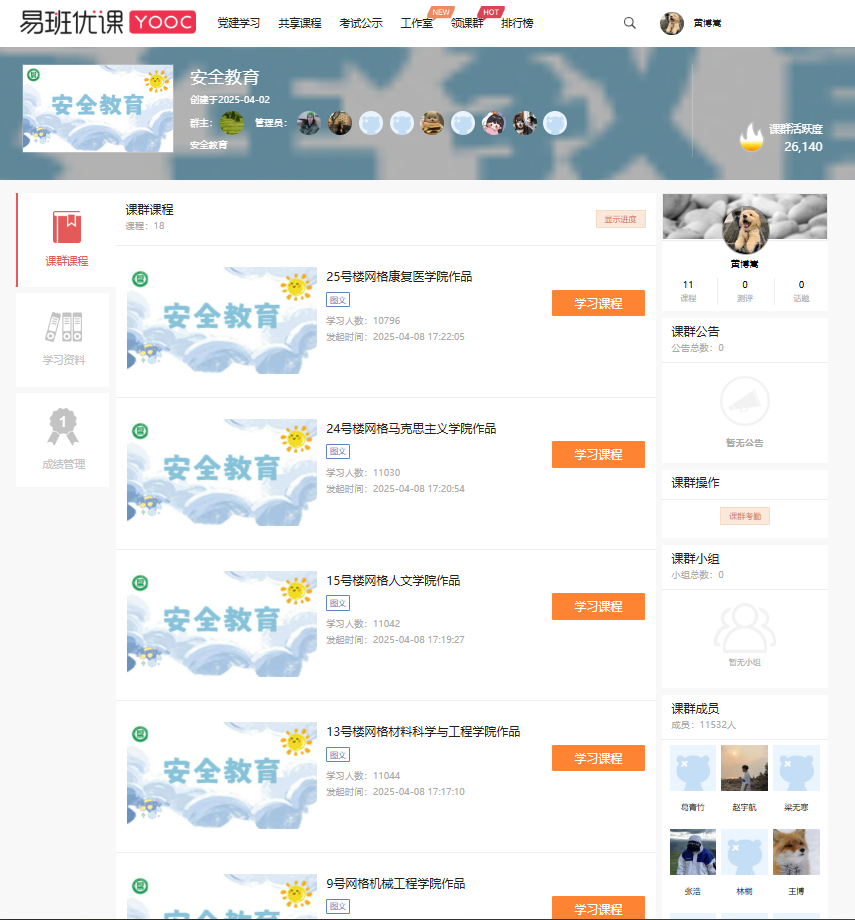Open 领课群 navigation item
The height and width of the screenshot is (920, 855).
coord(467,23)
